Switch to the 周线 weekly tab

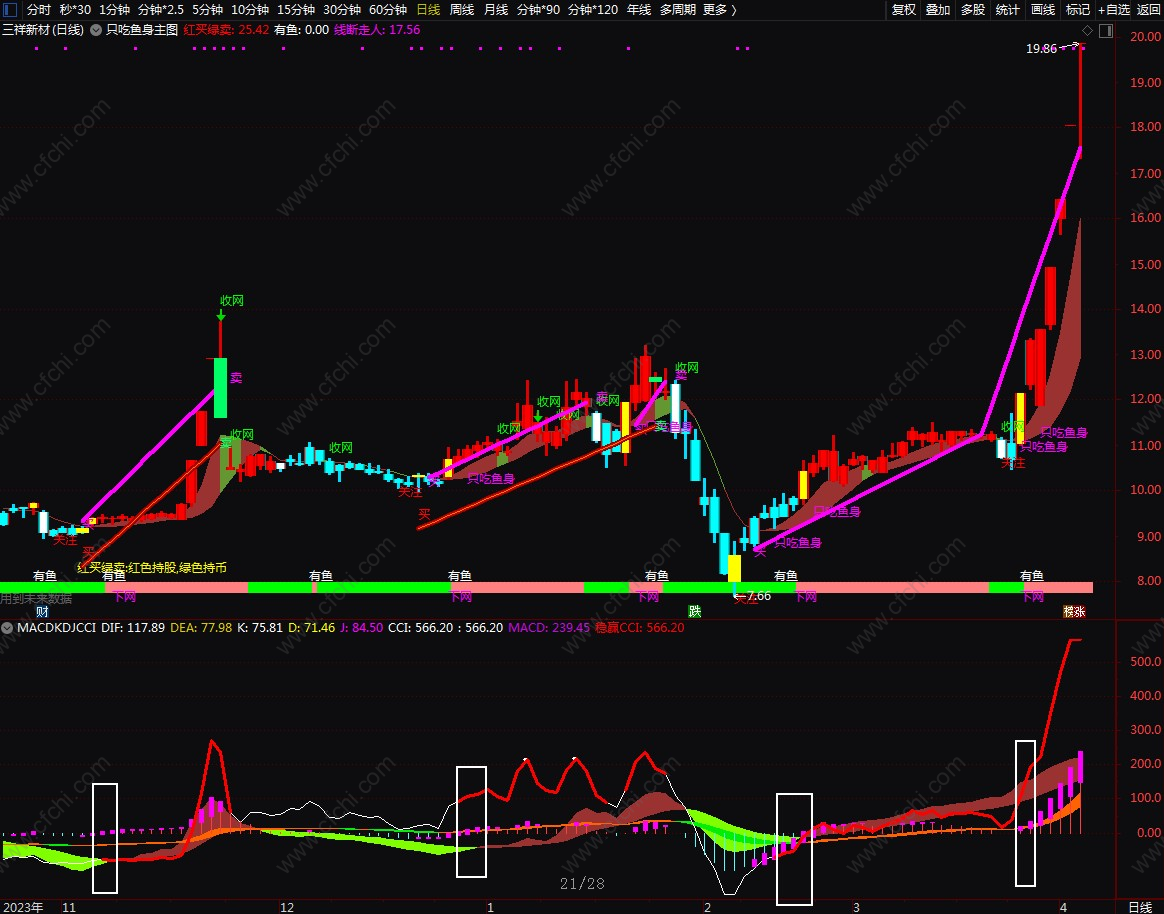[x=463, y=10]
